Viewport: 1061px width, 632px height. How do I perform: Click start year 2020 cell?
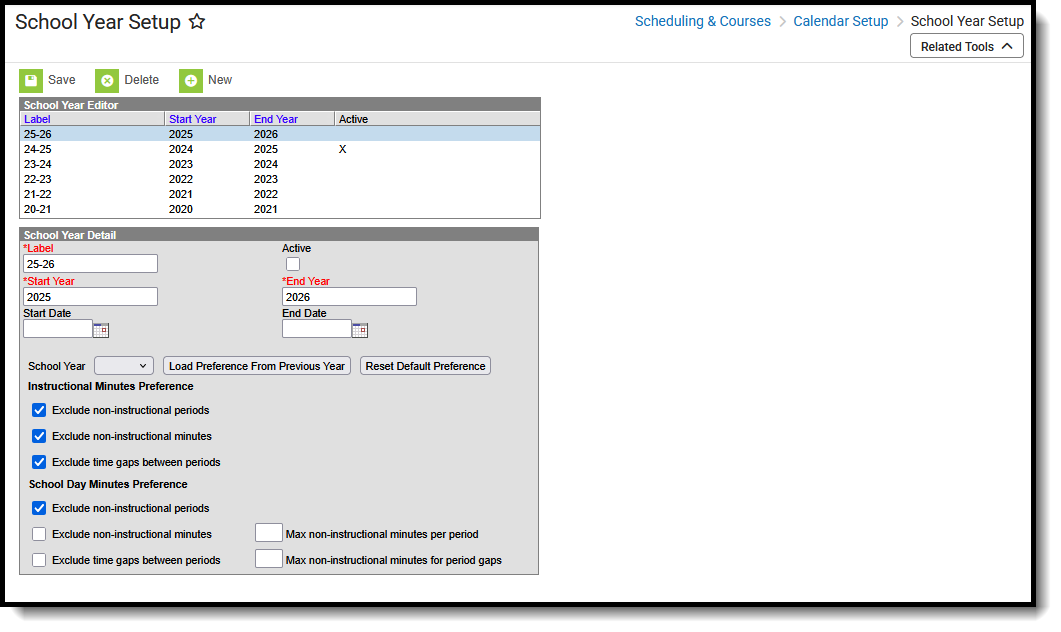(181, 209)
